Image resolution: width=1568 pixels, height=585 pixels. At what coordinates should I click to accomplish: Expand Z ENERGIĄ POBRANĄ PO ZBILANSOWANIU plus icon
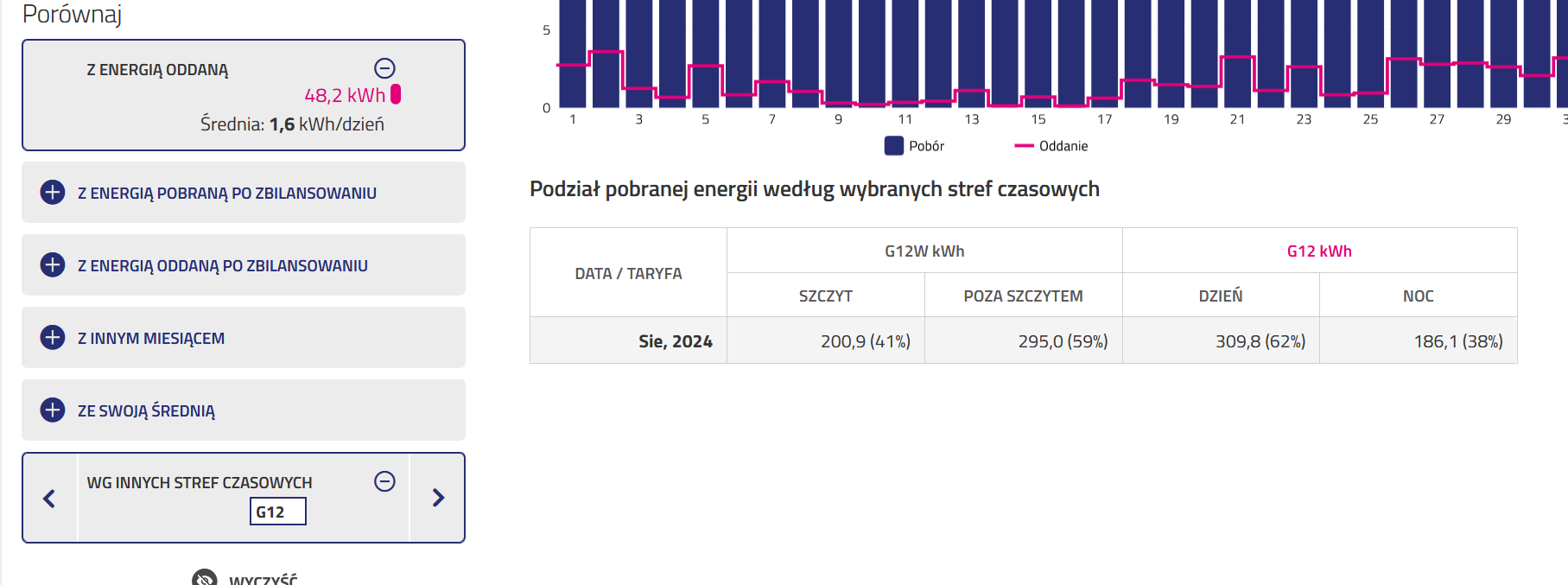53,192
